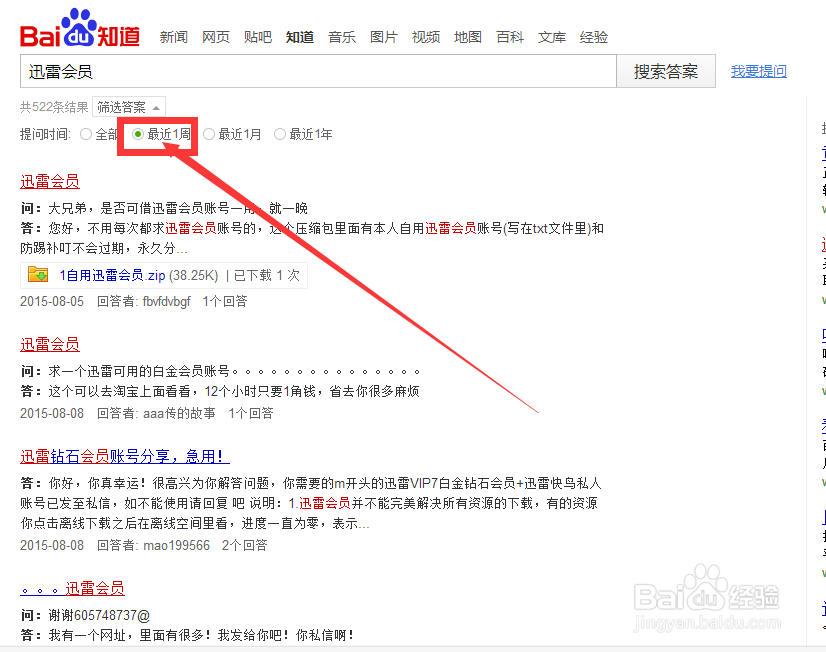Open the 地图 navigation tab
The image size is (826, 652).
pyautogui.click(x=468, y=37)
